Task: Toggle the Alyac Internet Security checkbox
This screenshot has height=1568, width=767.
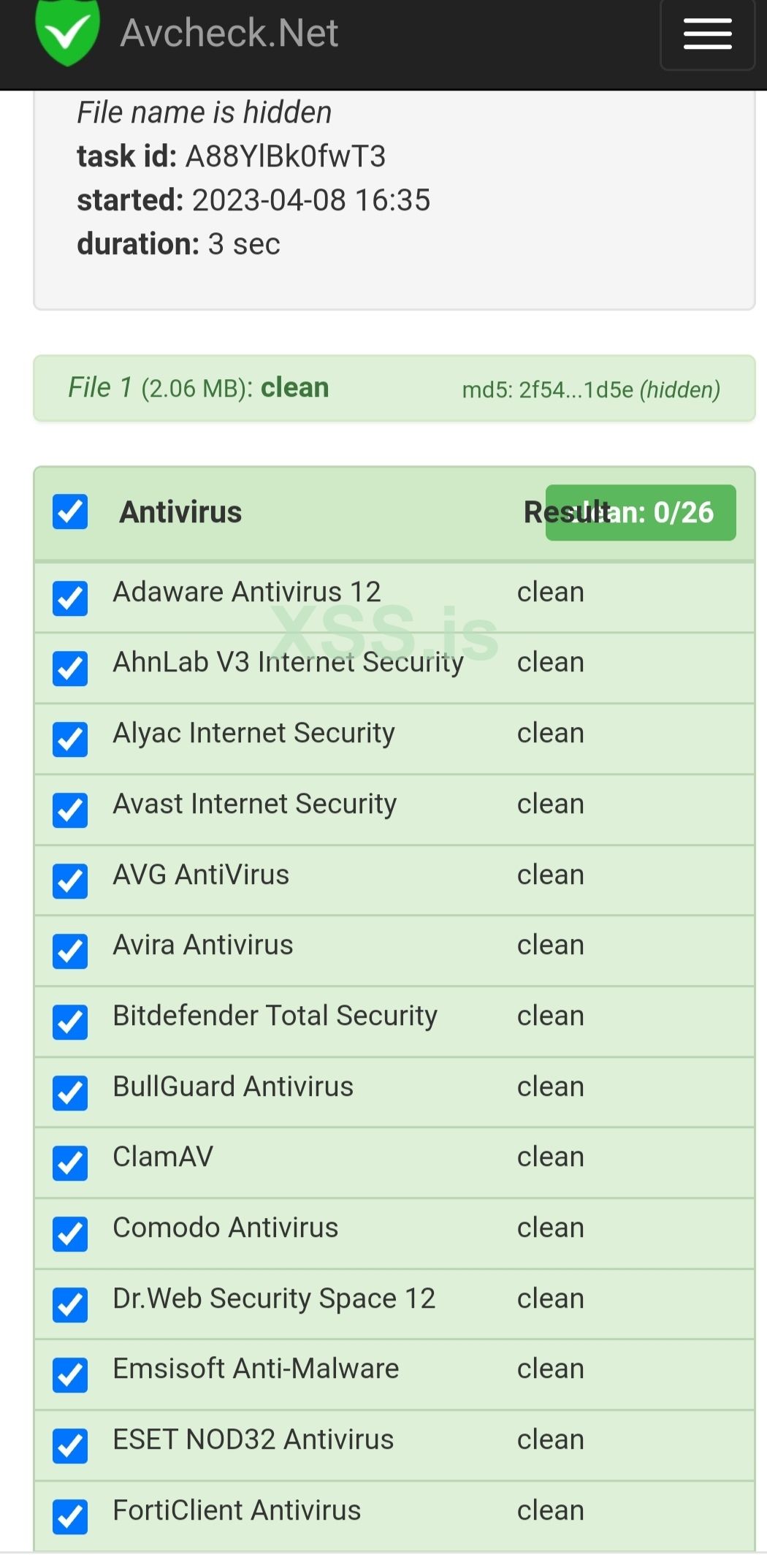Action: [x=70, y=739]
